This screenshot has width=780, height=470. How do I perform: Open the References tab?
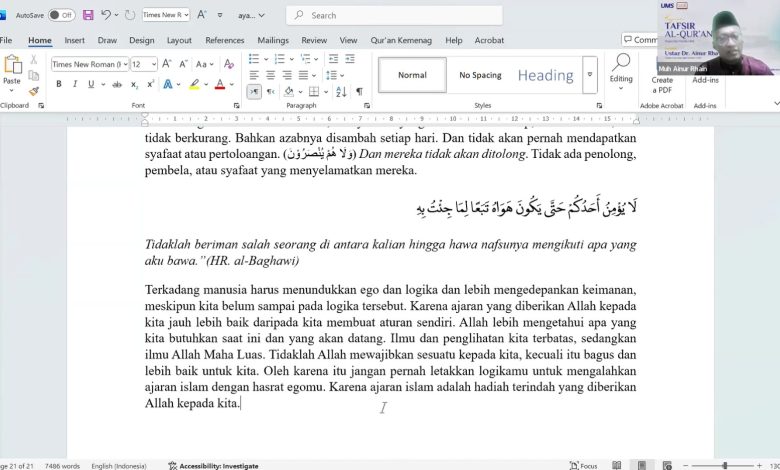coord(224,40)
